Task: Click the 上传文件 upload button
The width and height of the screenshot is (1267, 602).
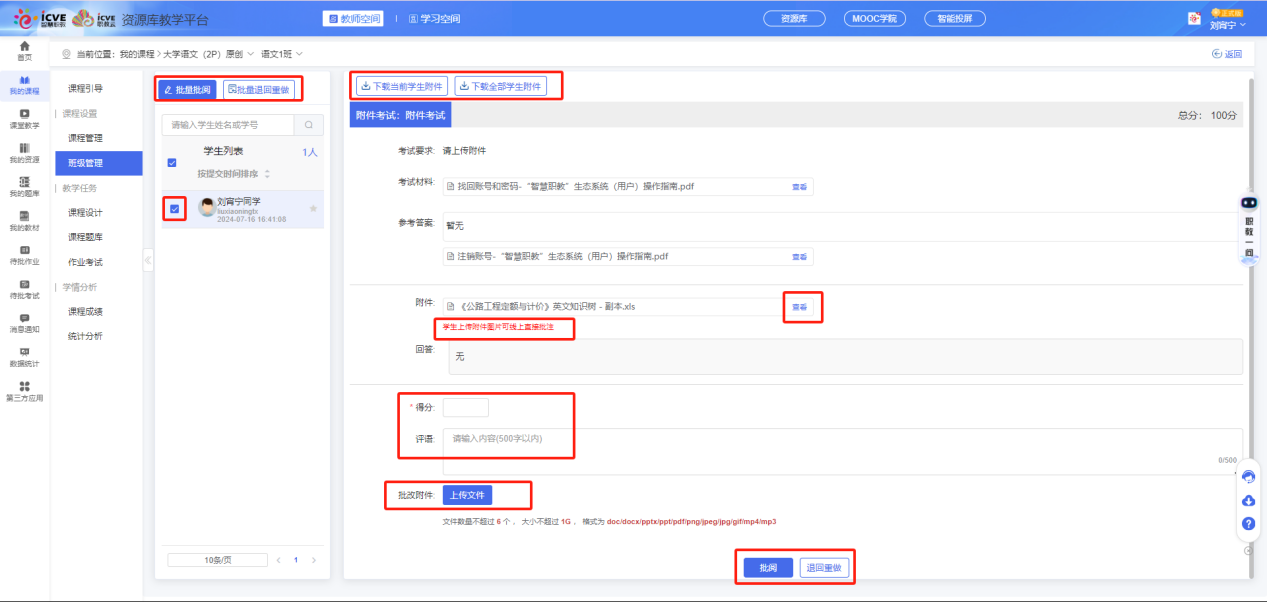Action: 468,495
